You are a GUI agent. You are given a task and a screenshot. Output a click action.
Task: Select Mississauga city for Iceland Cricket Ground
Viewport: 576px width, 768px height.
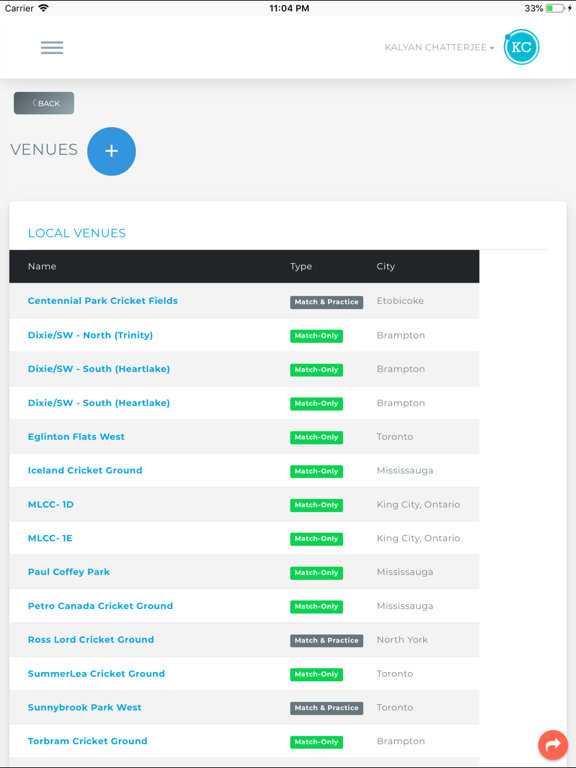[405, 471]
